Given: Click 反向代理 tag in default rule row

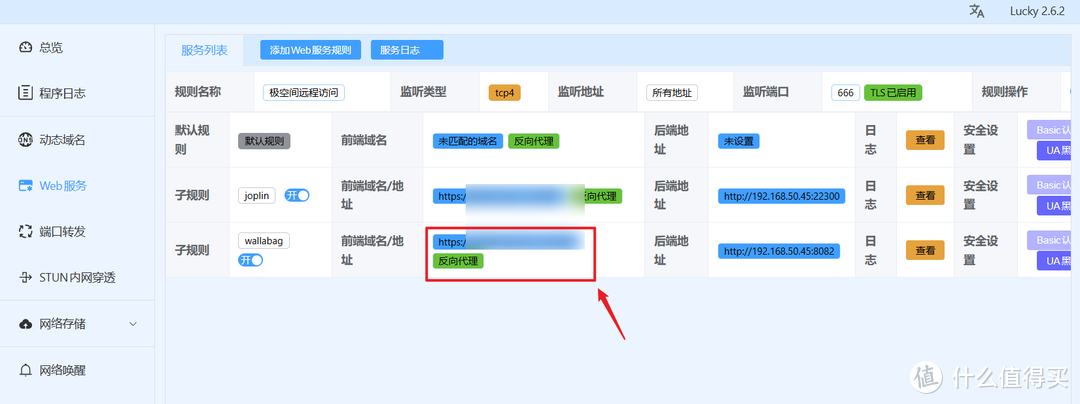Looking at the screenshot, I should (534, 140).
